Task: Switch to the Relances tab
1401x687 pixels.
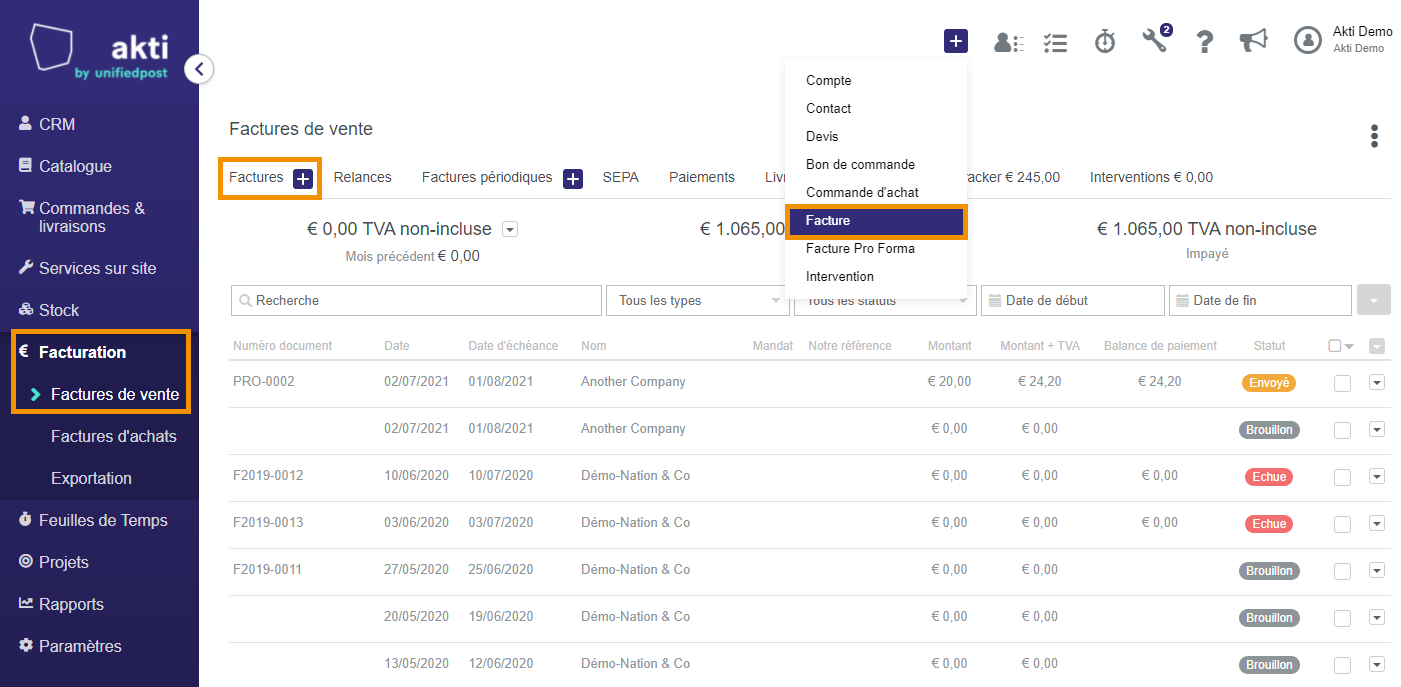Action: (x=363, y=177)
